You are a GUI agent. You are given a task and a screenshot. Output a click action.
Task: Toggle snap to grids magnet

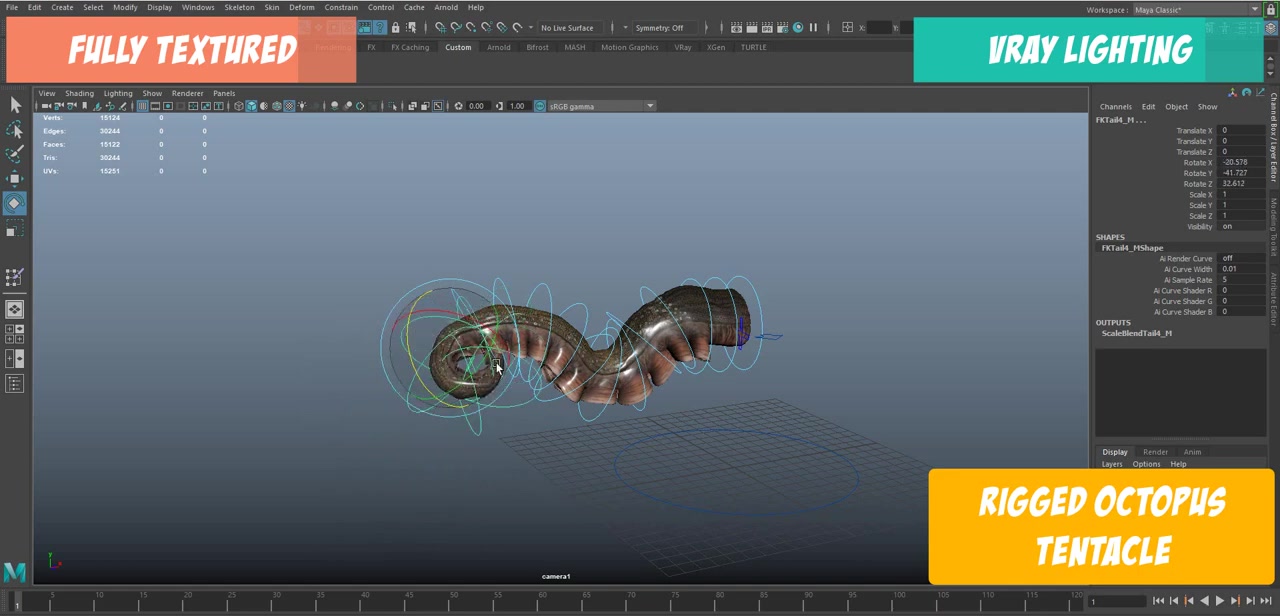click(441, 28)
